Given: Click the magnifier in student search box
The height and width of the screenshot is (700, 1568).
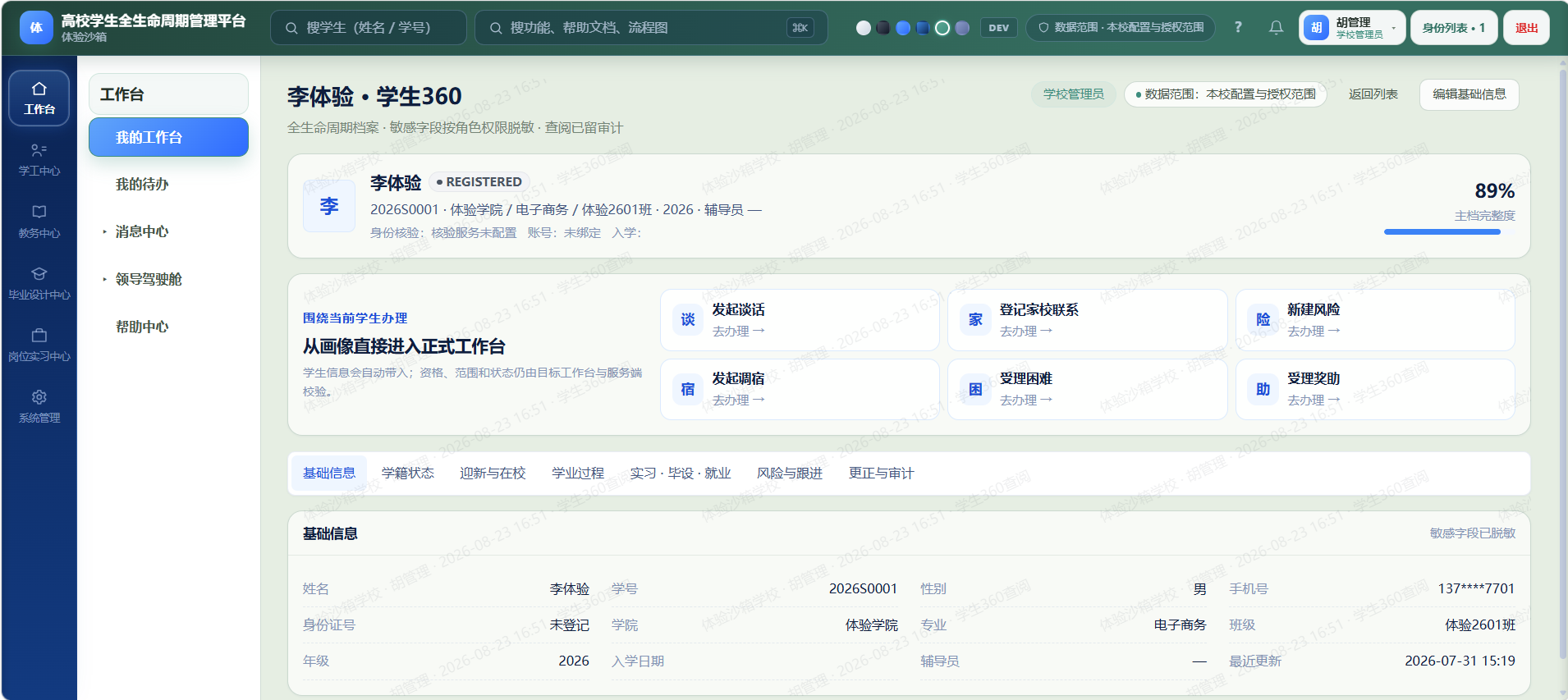Looking at the screenshot, I should click(291, 28).
